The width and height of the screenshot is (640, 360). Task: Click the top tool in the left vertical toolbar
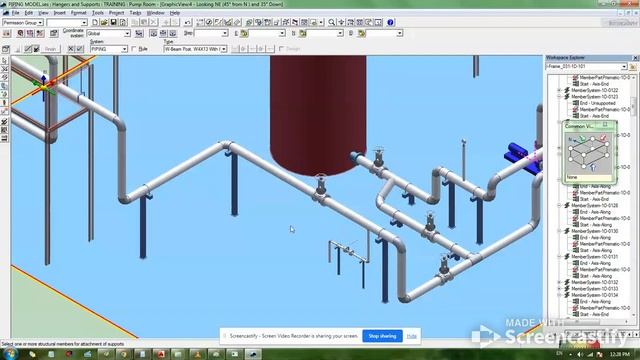click(4, 60)
